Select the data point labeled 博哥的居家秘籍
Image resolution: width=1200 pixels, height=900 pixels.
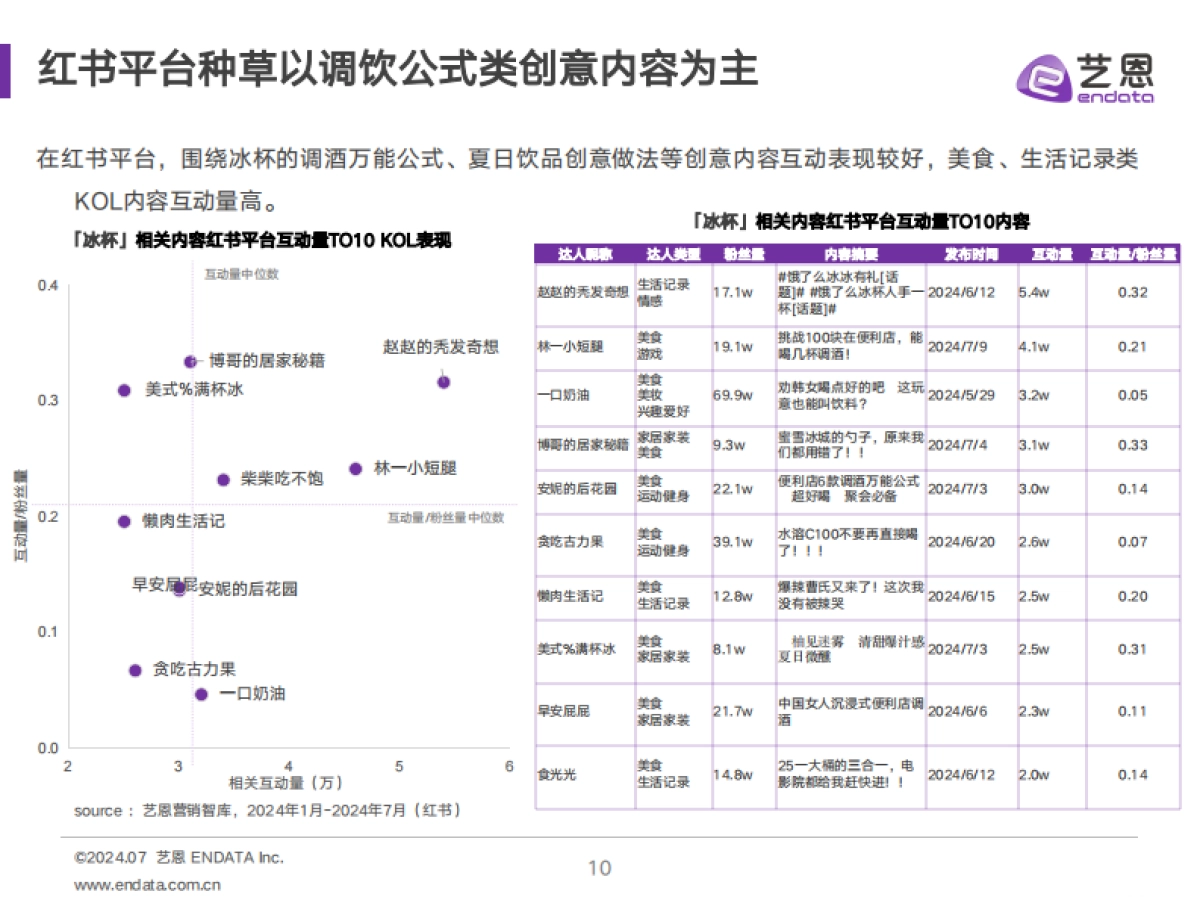[x=188, y=361]
